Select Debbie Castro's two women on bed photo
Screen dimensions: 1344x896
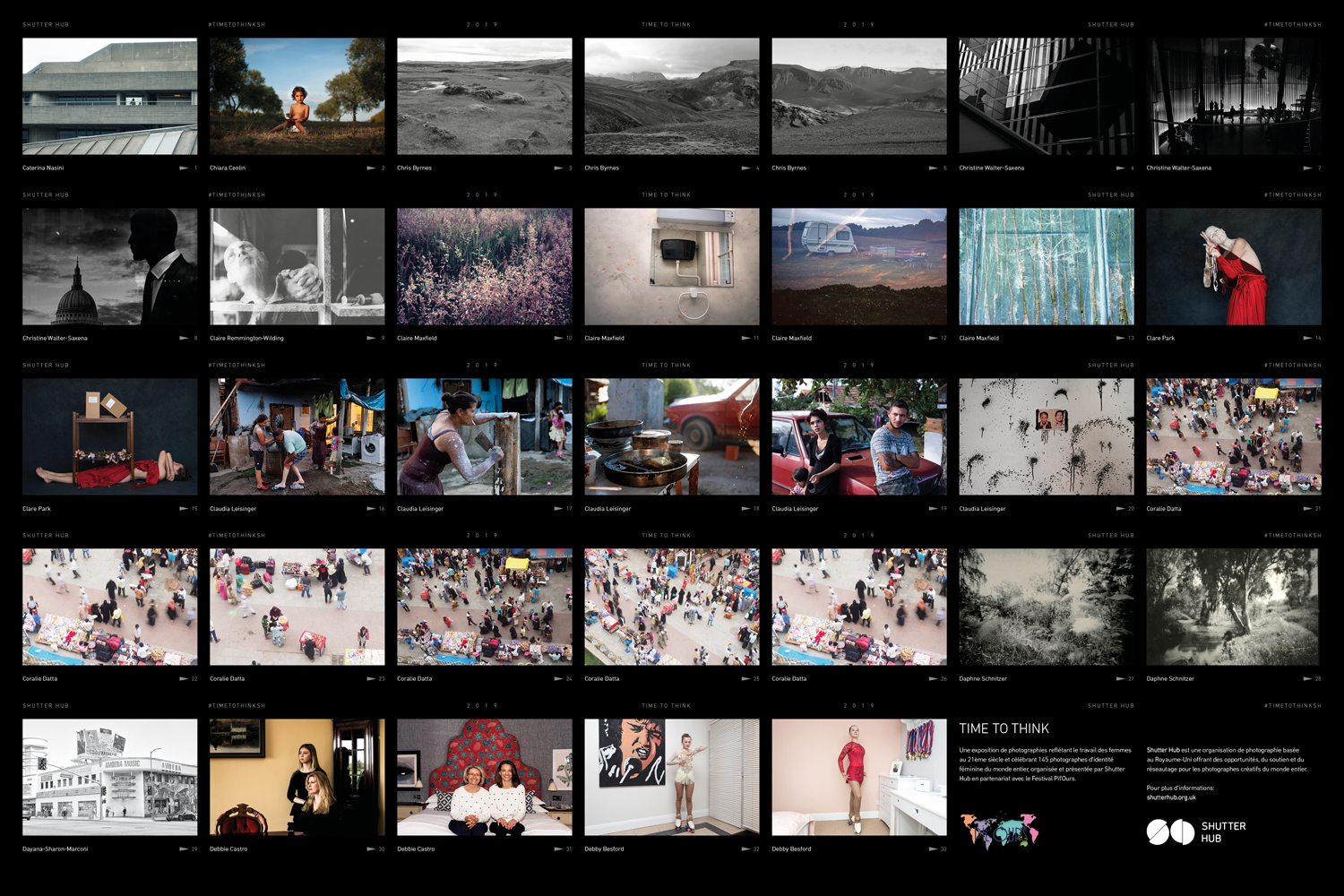pos(484,777)
